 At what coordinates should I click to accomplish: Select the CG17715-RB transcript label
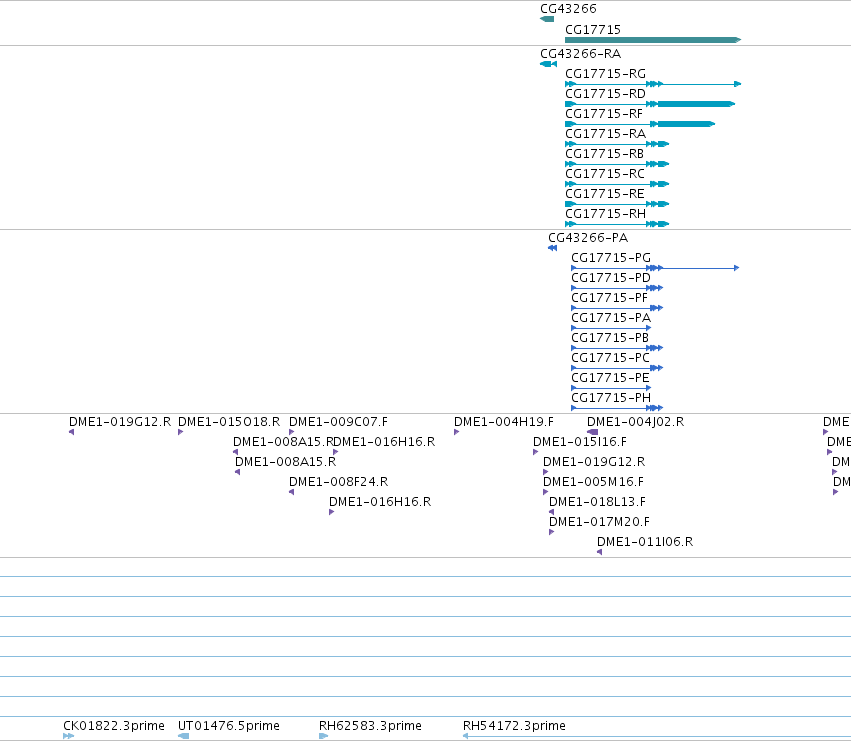tap(604, 154)
